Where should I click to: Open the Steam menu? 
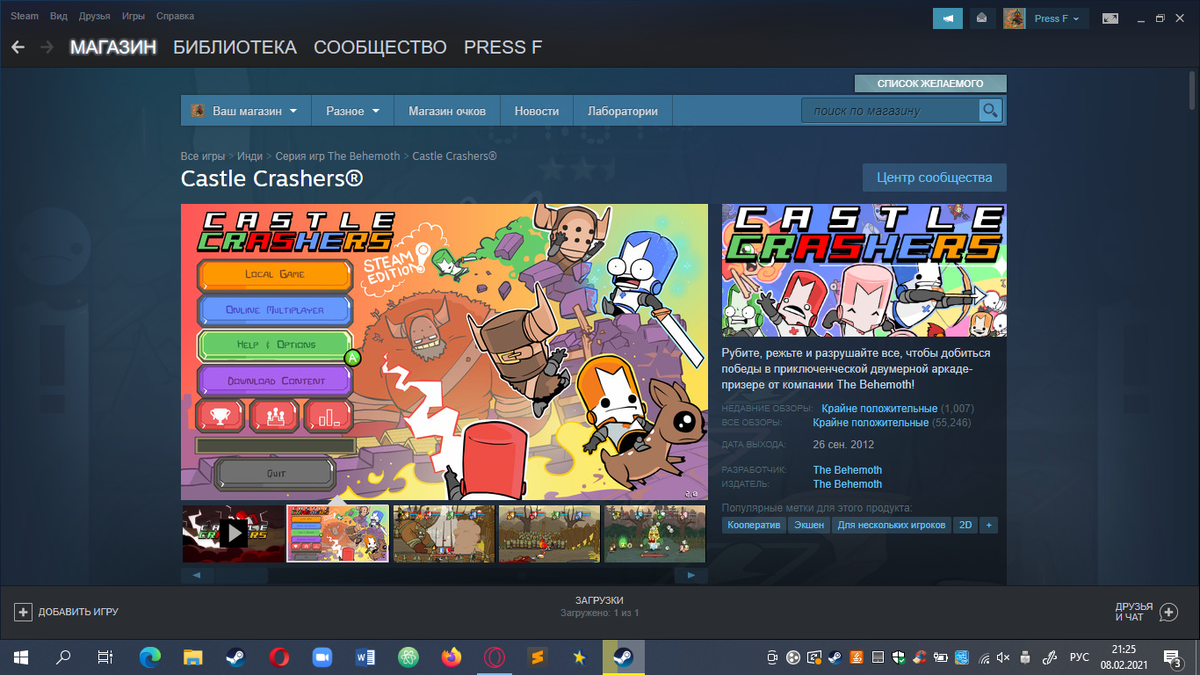[25, 17]
